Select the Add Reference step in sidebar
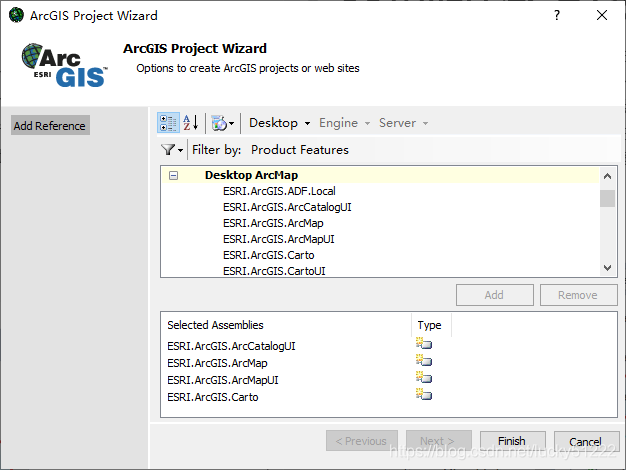This screenshot has width=626, height=470. 50,125
